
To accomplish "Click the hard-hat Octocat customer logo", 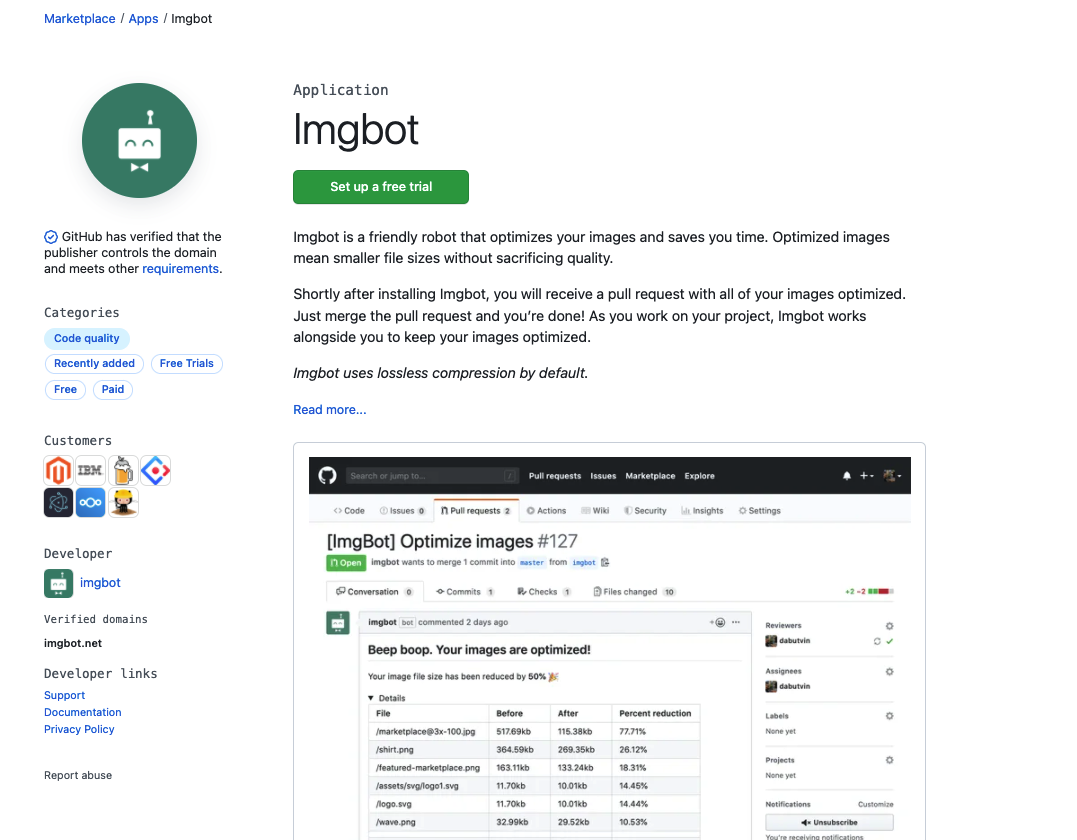I will coord(122,502).
